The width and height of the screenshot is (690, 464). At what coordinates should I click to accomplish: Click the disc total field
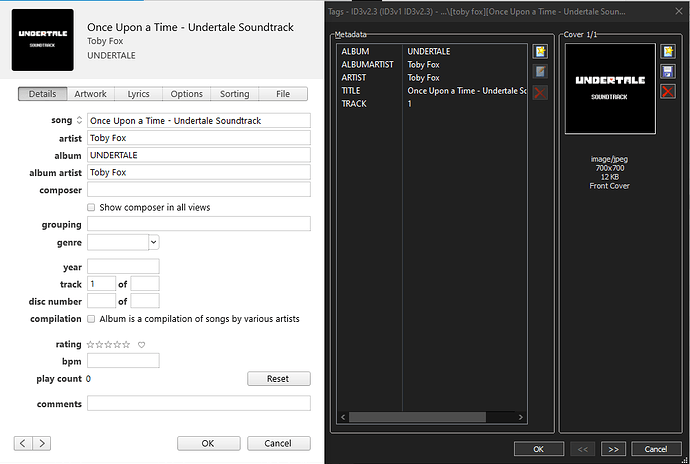pos(145,301)
